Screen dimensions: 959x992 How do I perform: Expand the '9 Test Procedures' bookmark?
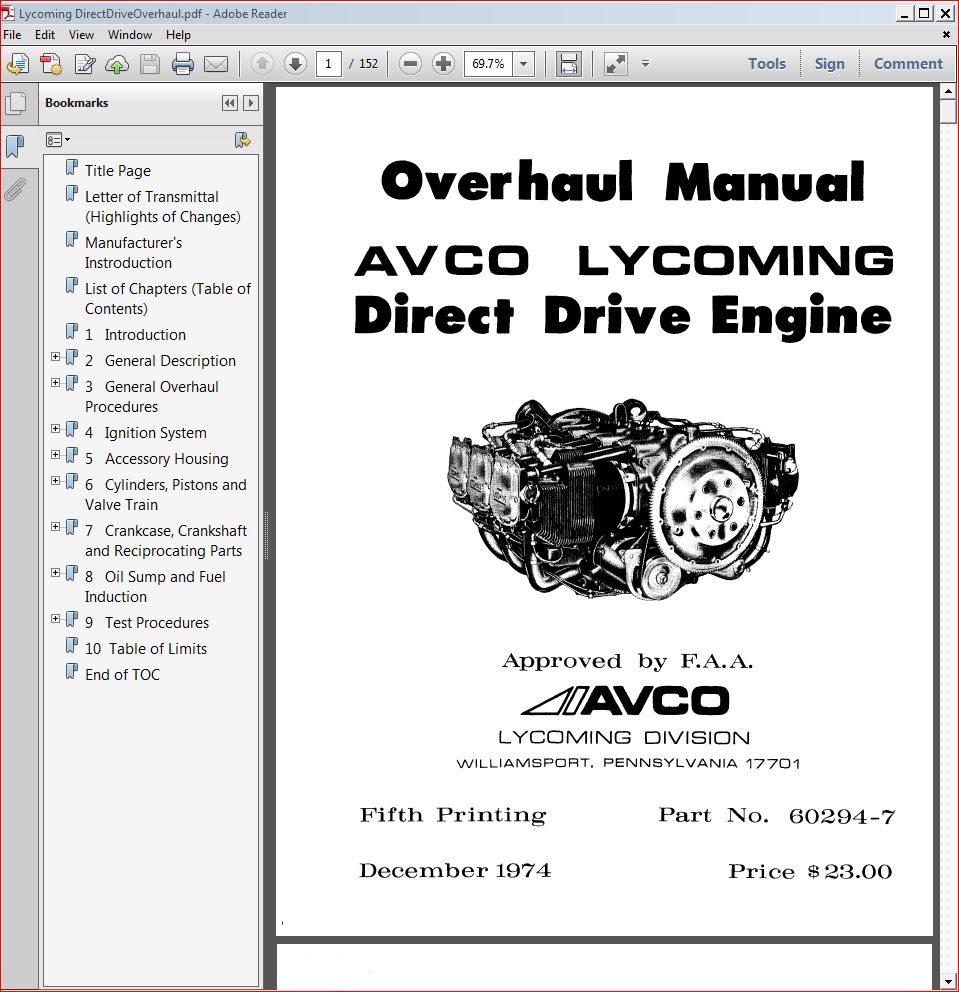56,619
